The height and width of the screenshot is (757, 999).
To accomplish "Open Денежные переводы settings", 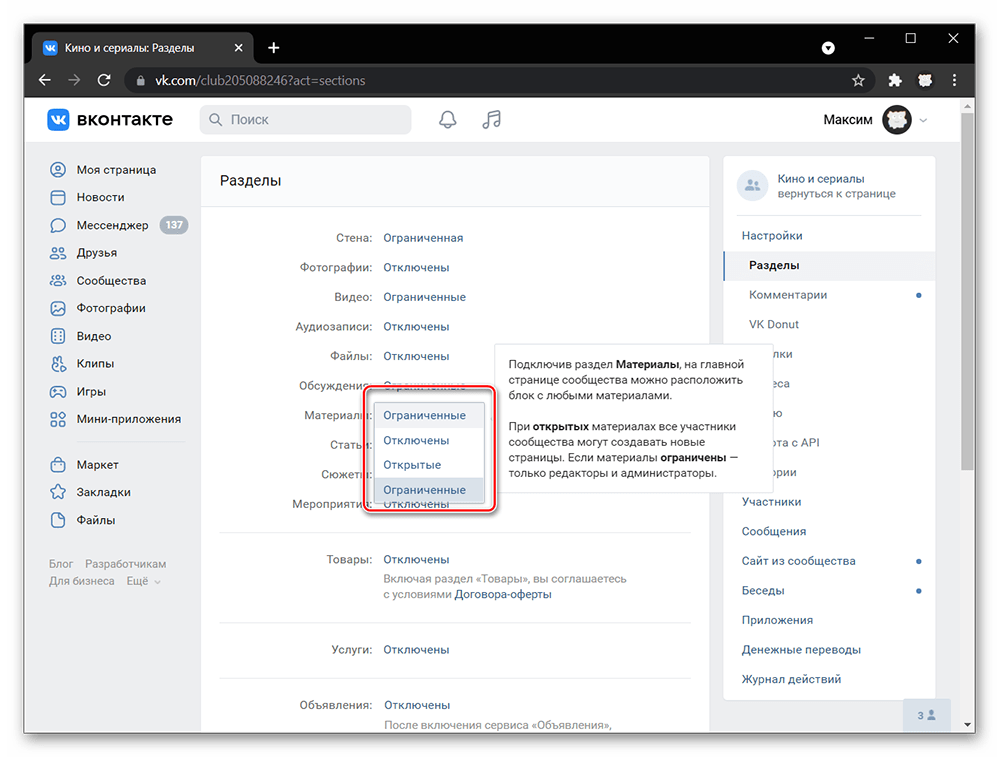I will coord(801,650).
